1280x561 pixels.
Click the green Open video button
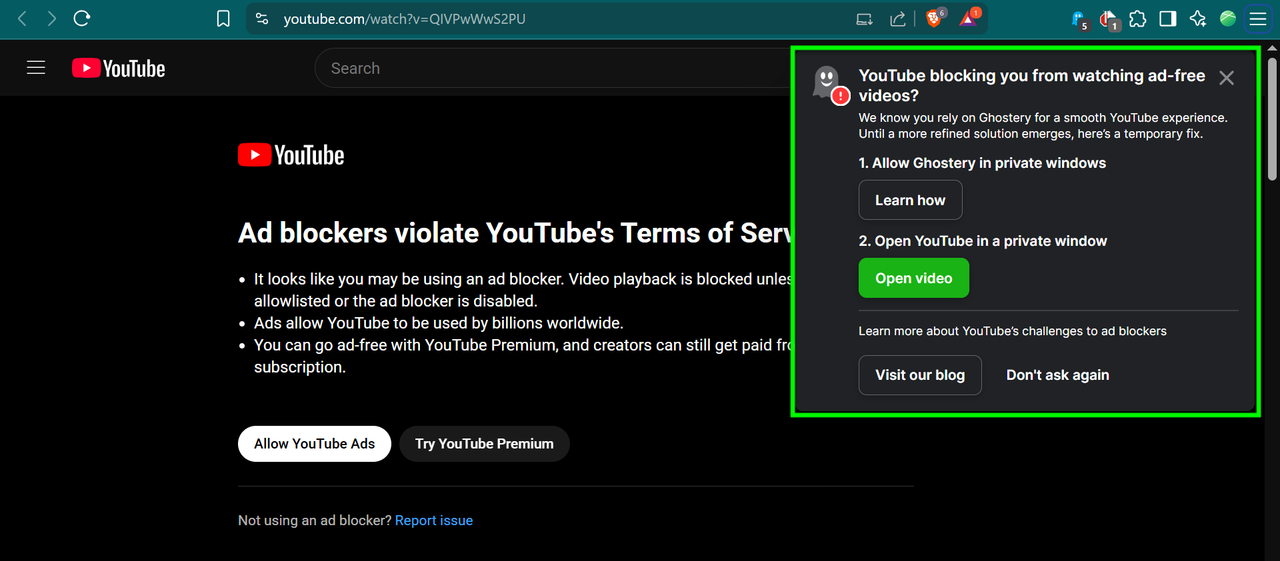[914, 278]
